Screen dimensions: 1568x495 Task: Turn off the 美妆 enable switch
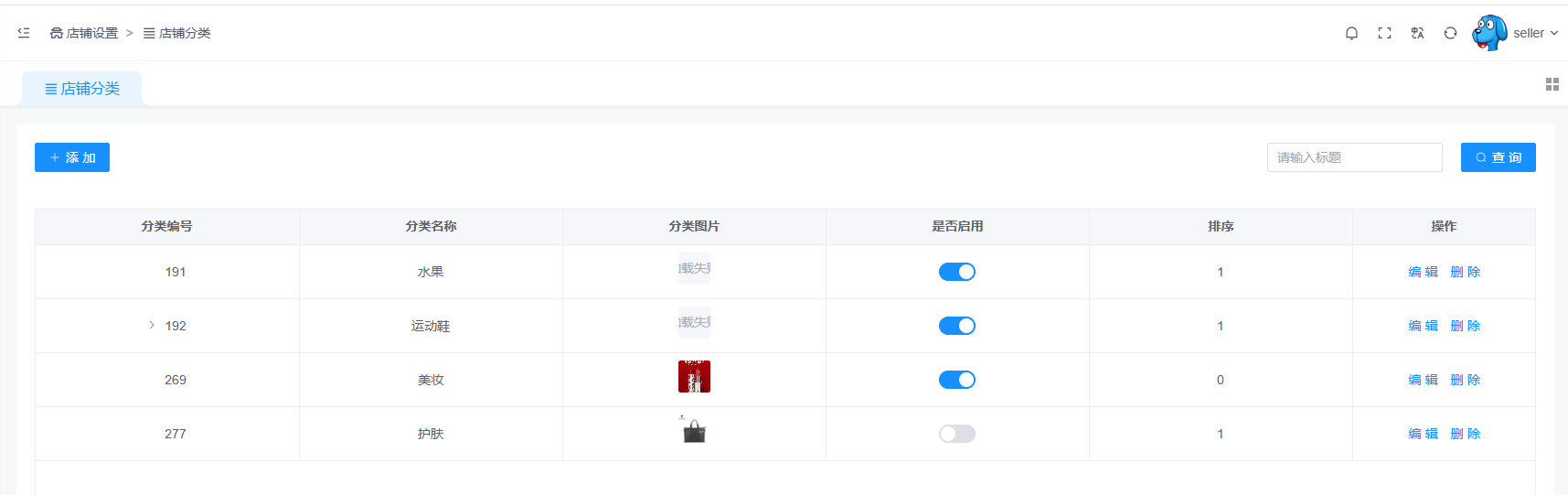click(x=957, y=380)
